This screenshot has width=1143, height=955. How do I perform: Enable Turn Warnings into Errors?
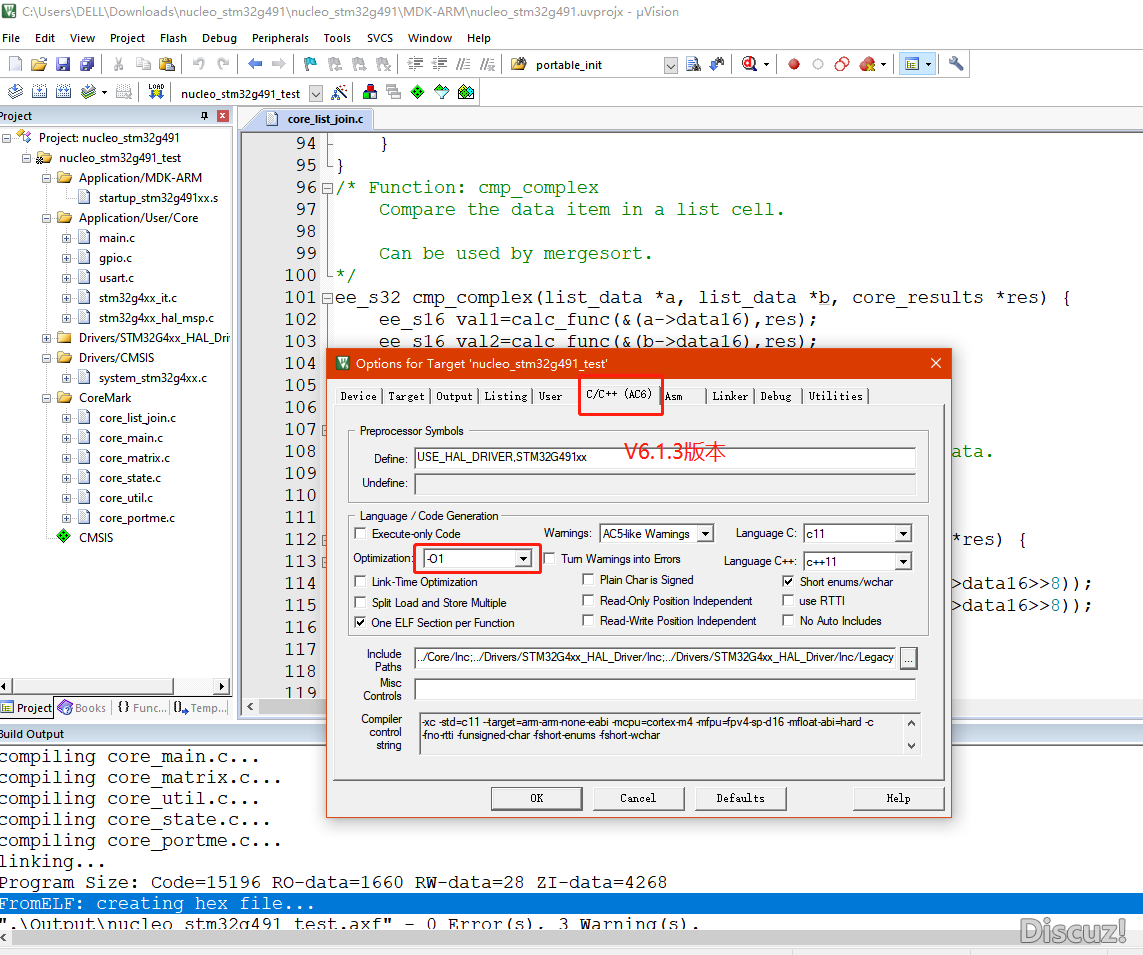pos(550,558)
